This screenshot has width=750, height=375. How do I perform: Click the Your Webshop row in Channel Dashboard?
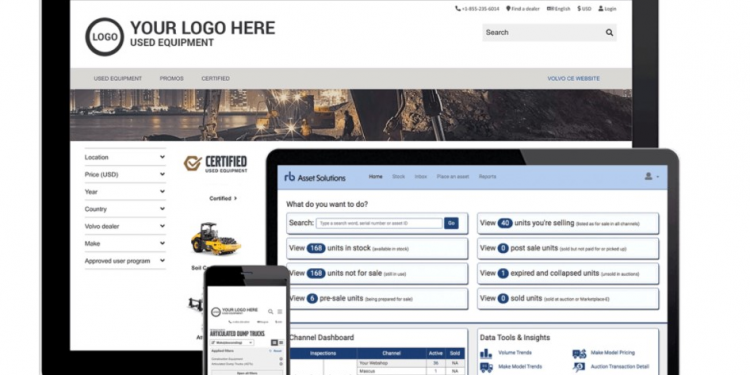coord(411,363)
